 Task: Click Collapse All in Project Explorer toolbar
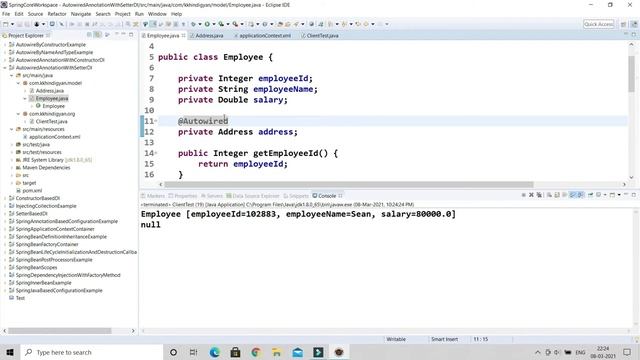89,35
